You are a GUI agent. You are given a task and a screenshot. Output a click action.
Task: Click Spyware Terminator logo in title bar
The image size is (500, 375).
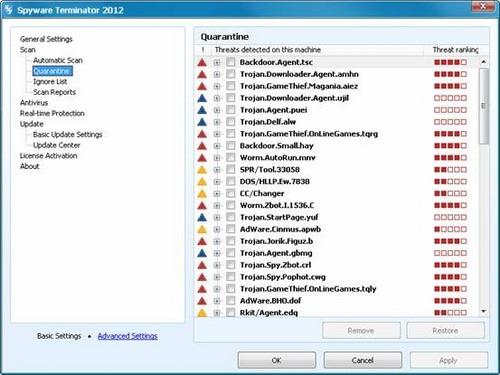point(8,10)
